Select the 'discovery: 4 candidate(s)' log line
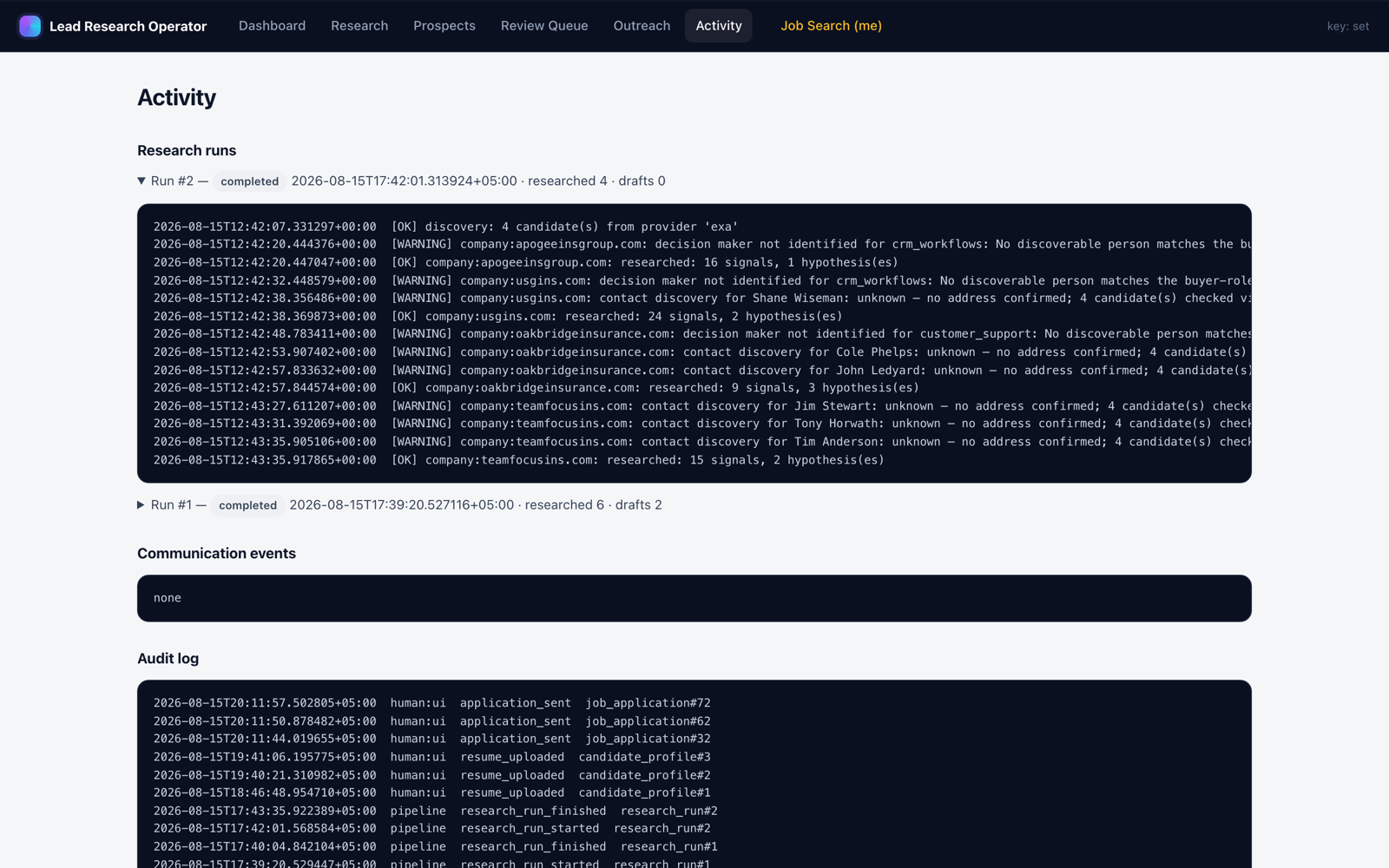Viewport: 1389px width, 868px height. 445,227
